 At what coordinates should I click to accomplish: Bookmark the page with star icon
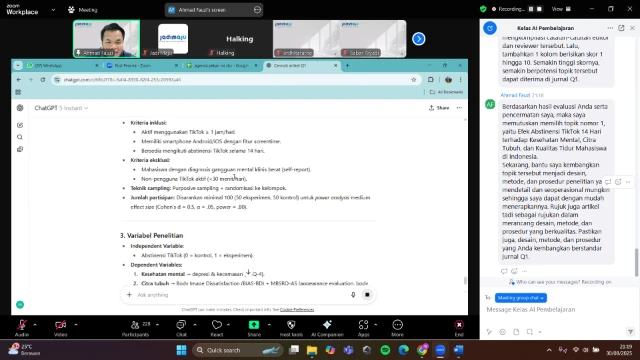pos(413,80)
